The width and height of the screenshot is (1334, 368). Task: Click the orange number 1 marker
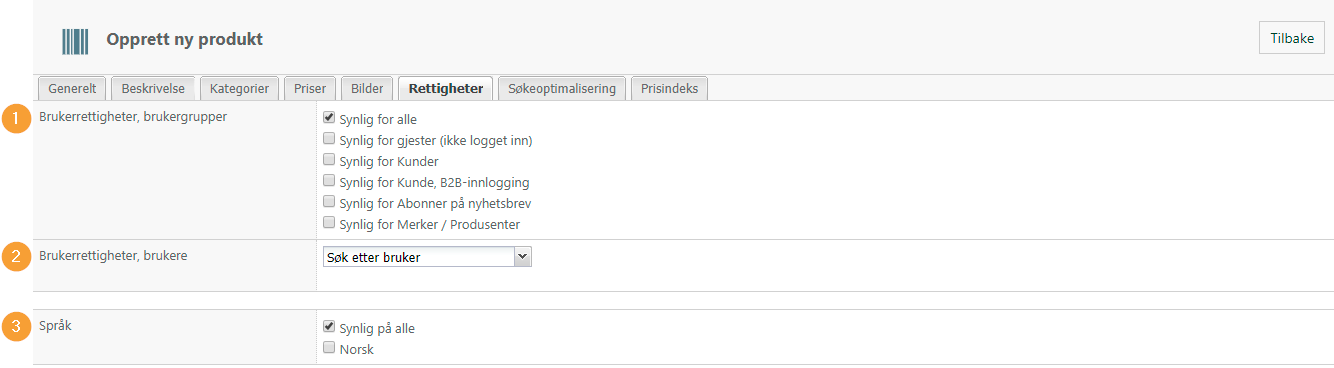[x=15, y=118]
